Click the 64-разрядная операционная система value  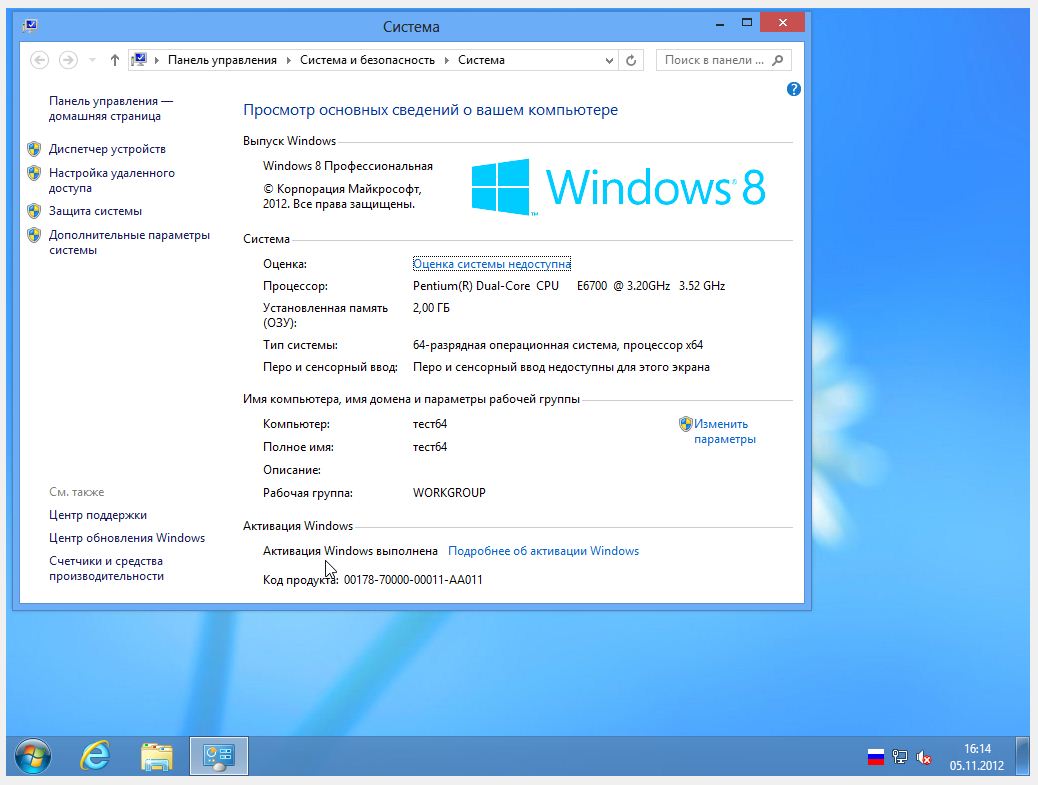[x=558, y=345]
